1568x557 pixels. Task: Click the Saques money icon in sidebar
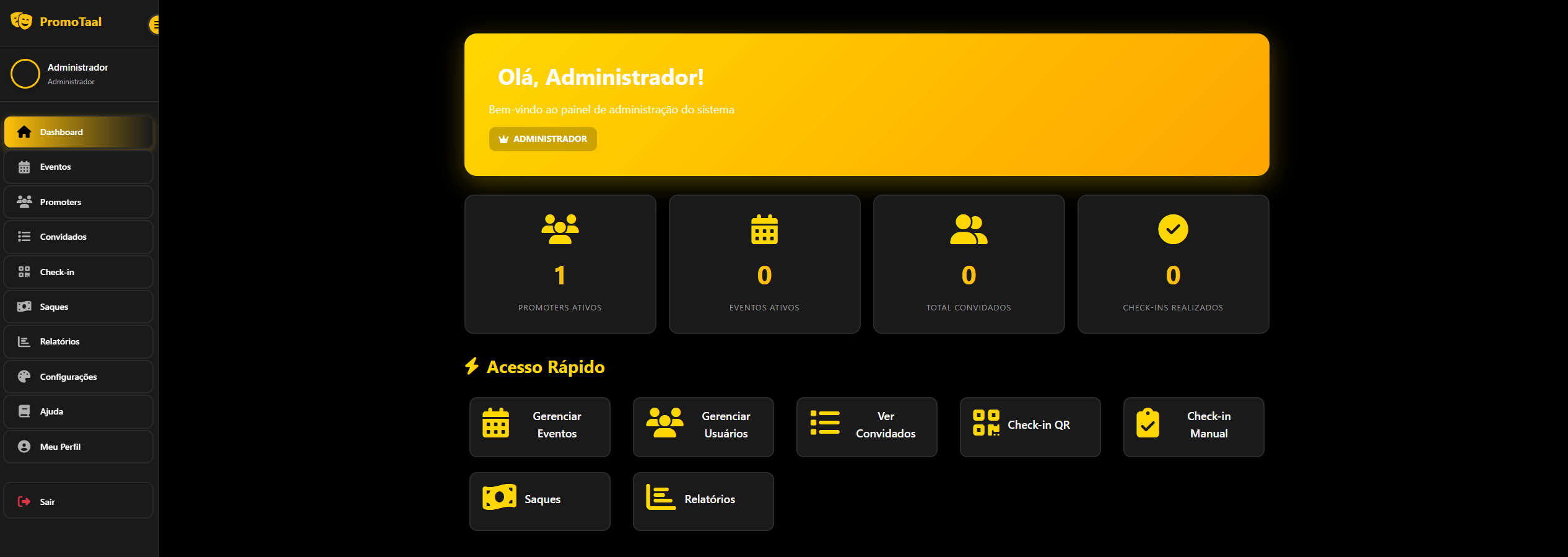coord(24,307)
